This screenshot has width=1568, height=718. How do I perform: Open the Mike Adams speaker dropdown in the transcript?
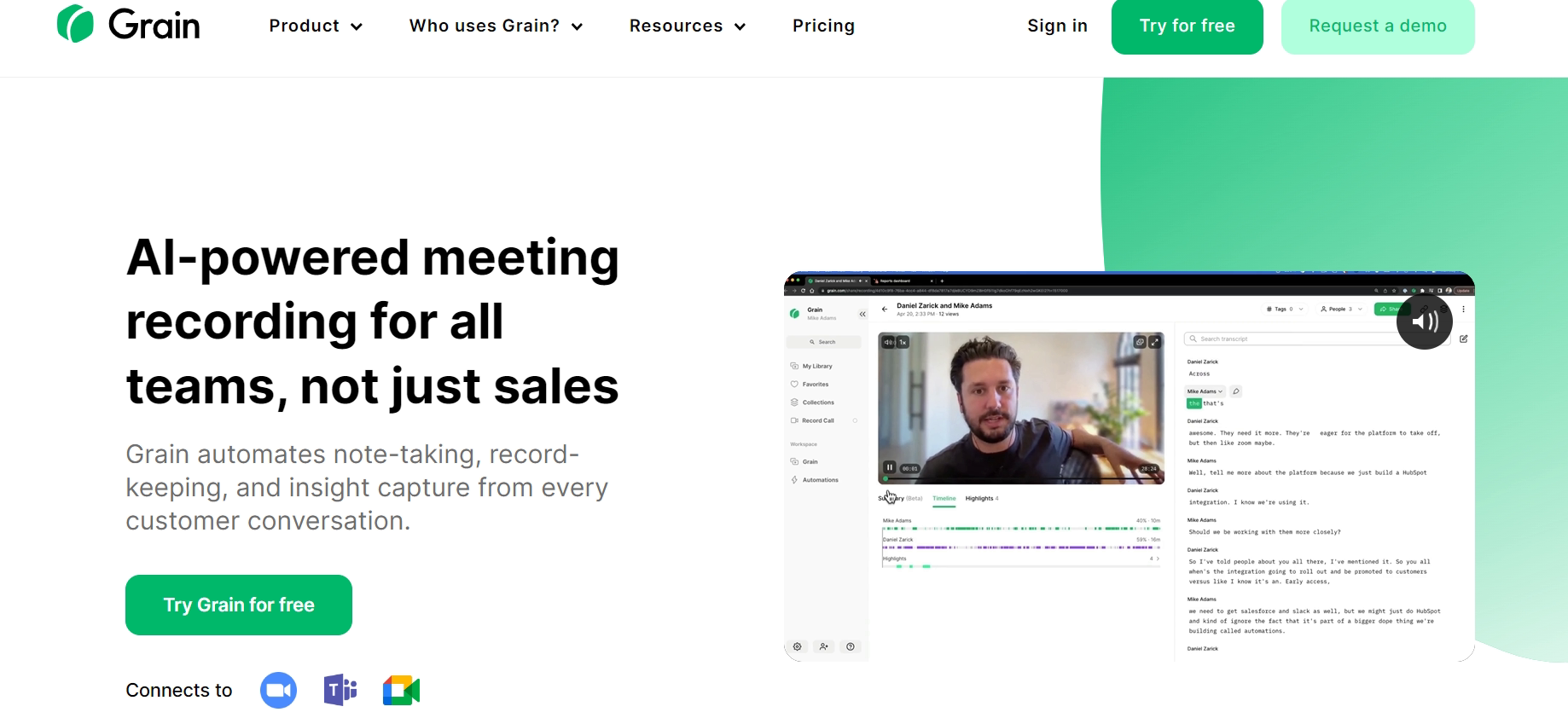coord(1205,391)
